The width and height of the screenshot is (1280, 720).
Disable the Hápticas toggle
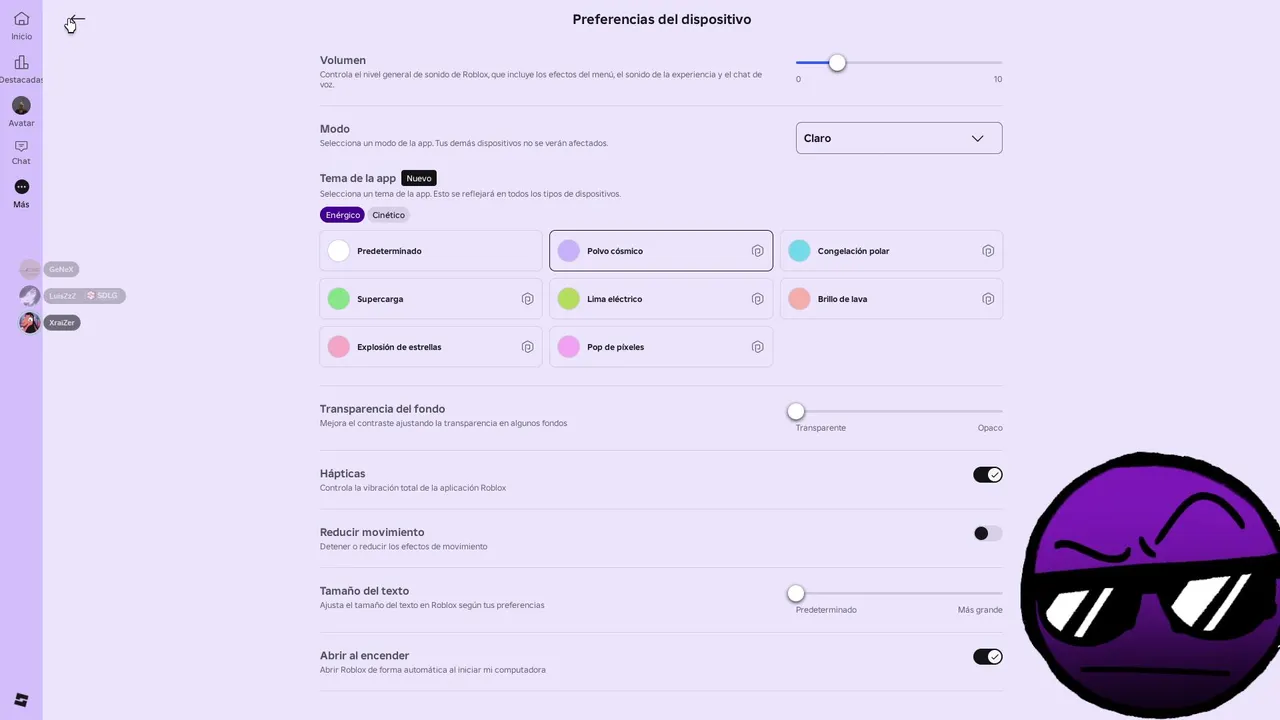[x=987, y=475]
